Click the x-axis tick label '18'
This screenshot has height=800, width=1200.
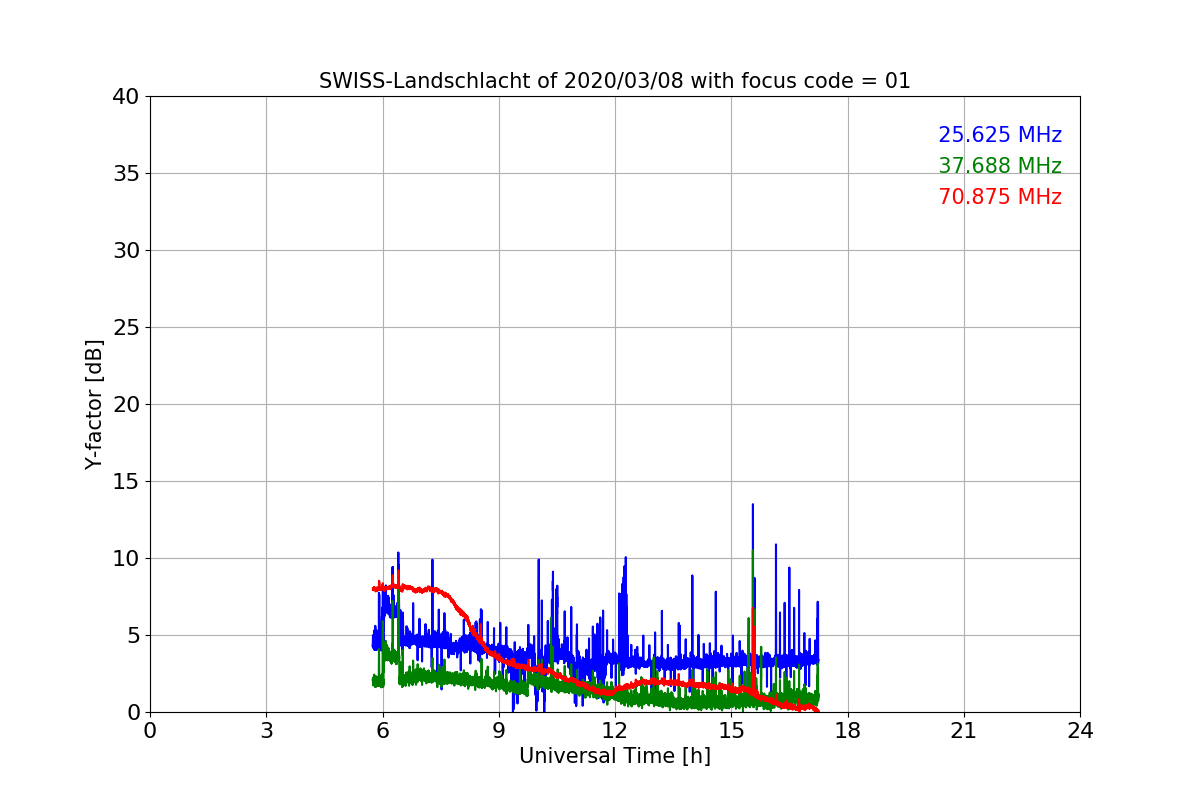(848, 731)
